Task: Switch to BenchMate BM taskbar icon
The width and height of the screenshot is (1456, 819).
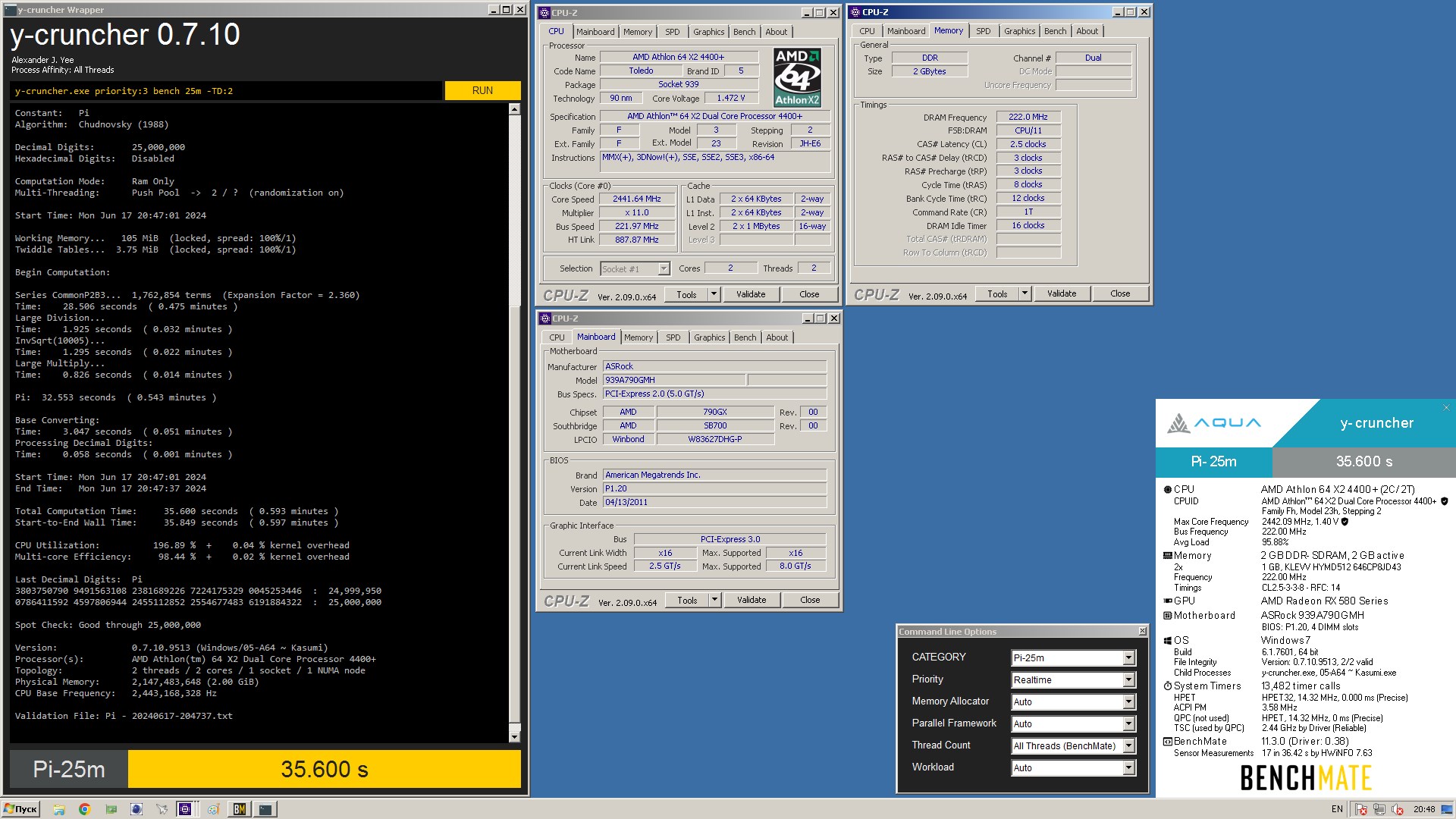Action: [x=240, y=809]
